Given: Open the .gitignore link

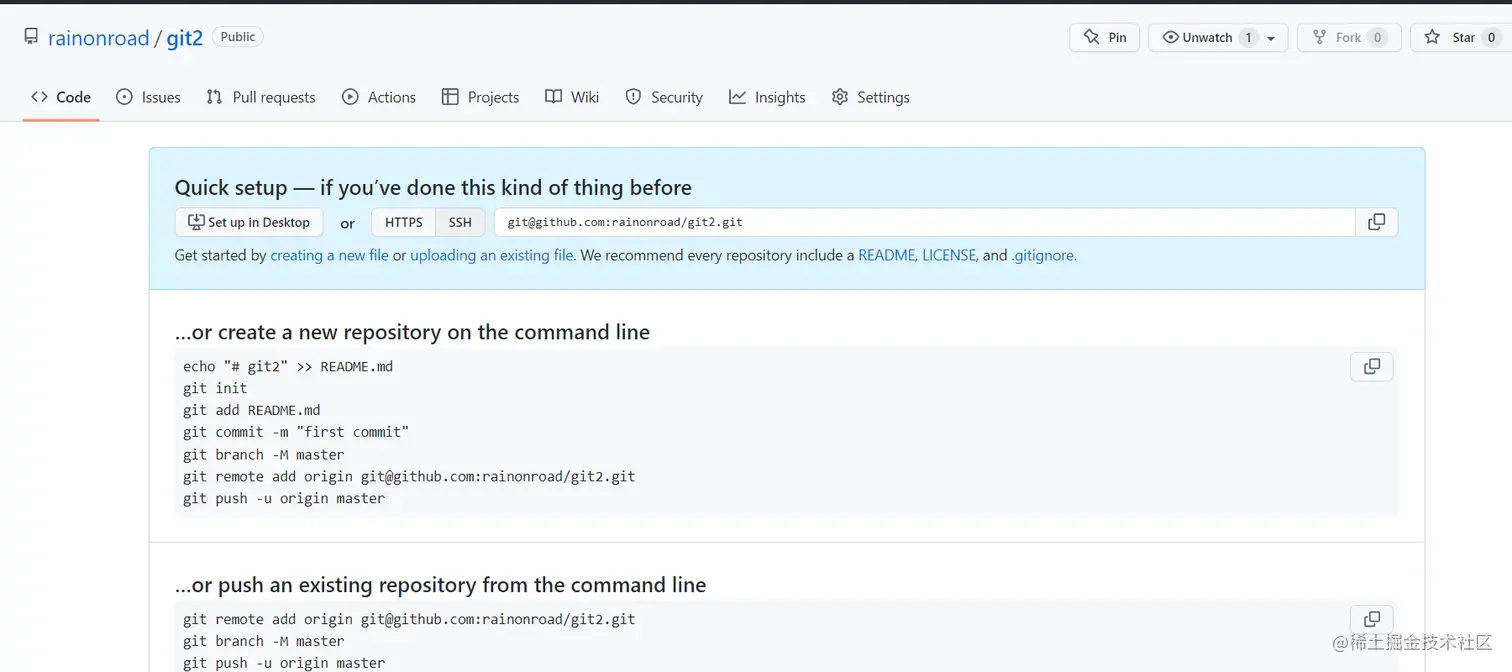Looking at the screenshot, I should (1042, 255).
